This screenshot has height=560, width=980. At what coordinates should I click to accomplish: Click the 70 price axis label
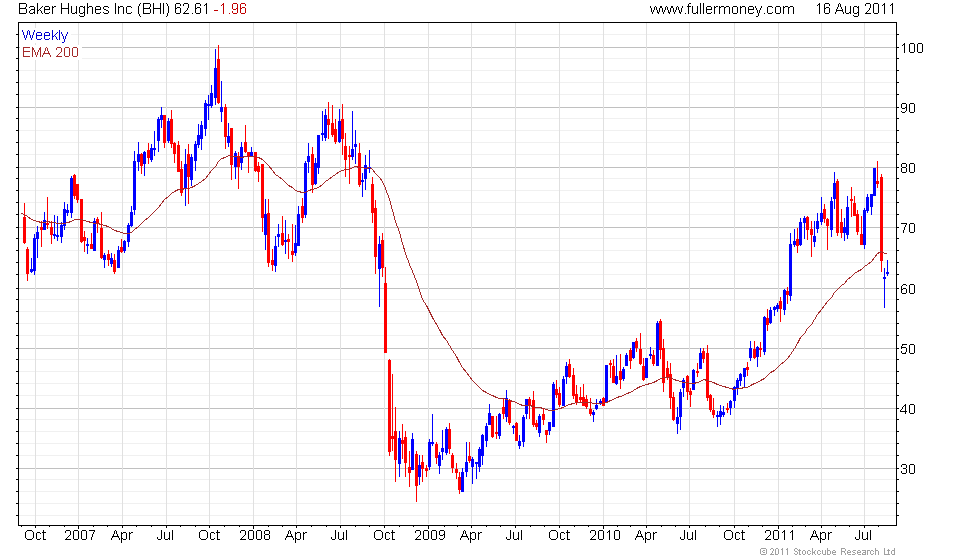pos(908,228)
